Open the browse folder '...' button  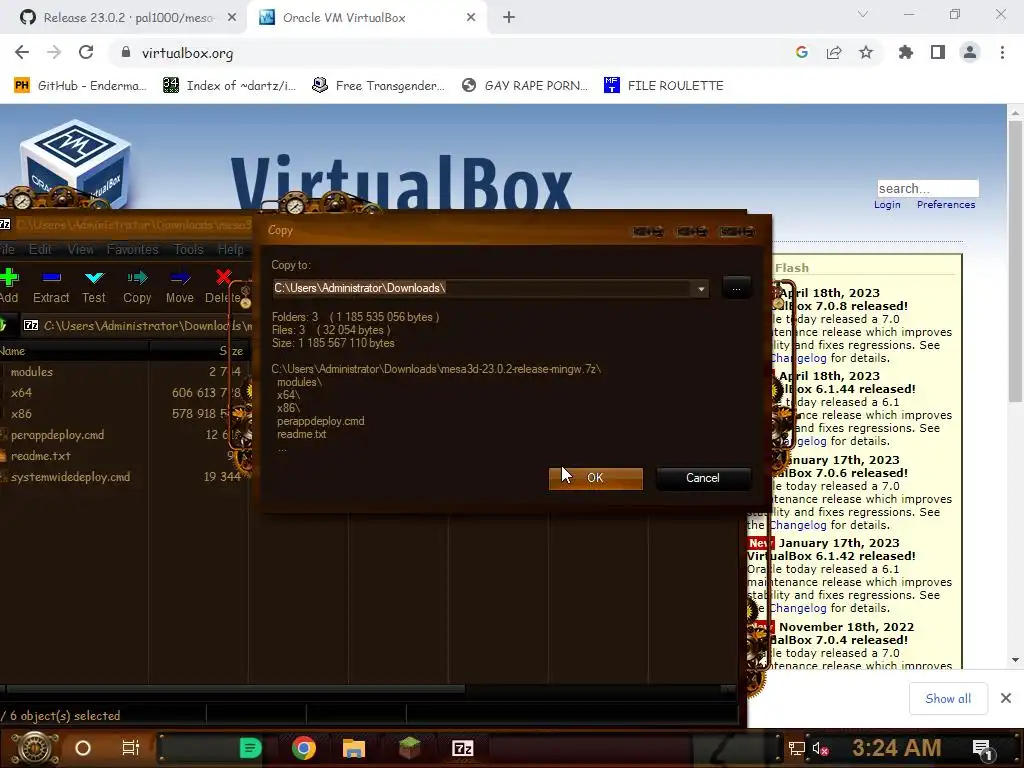click(736, 288)
